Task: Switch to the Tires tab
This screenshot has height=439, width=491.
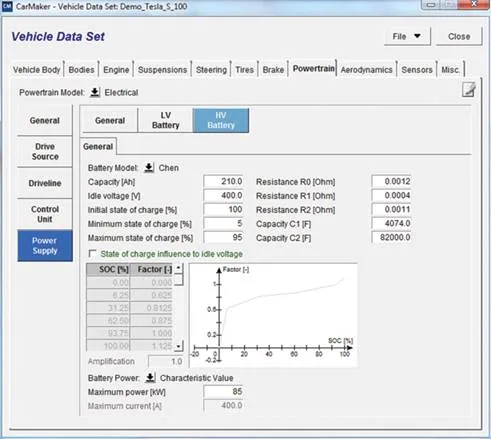Action: (244, 70)
